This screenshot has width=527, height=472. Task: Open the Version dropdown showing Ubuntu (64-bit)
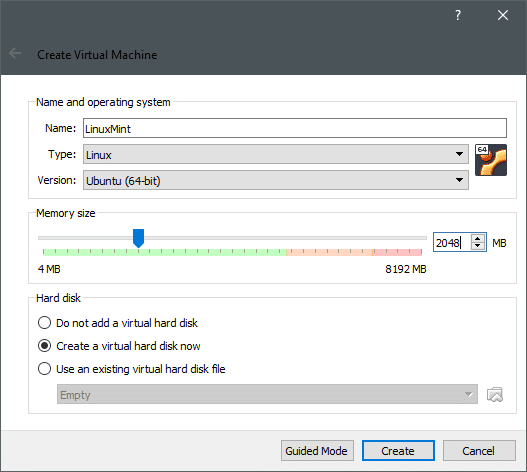(x=276, y=180)
